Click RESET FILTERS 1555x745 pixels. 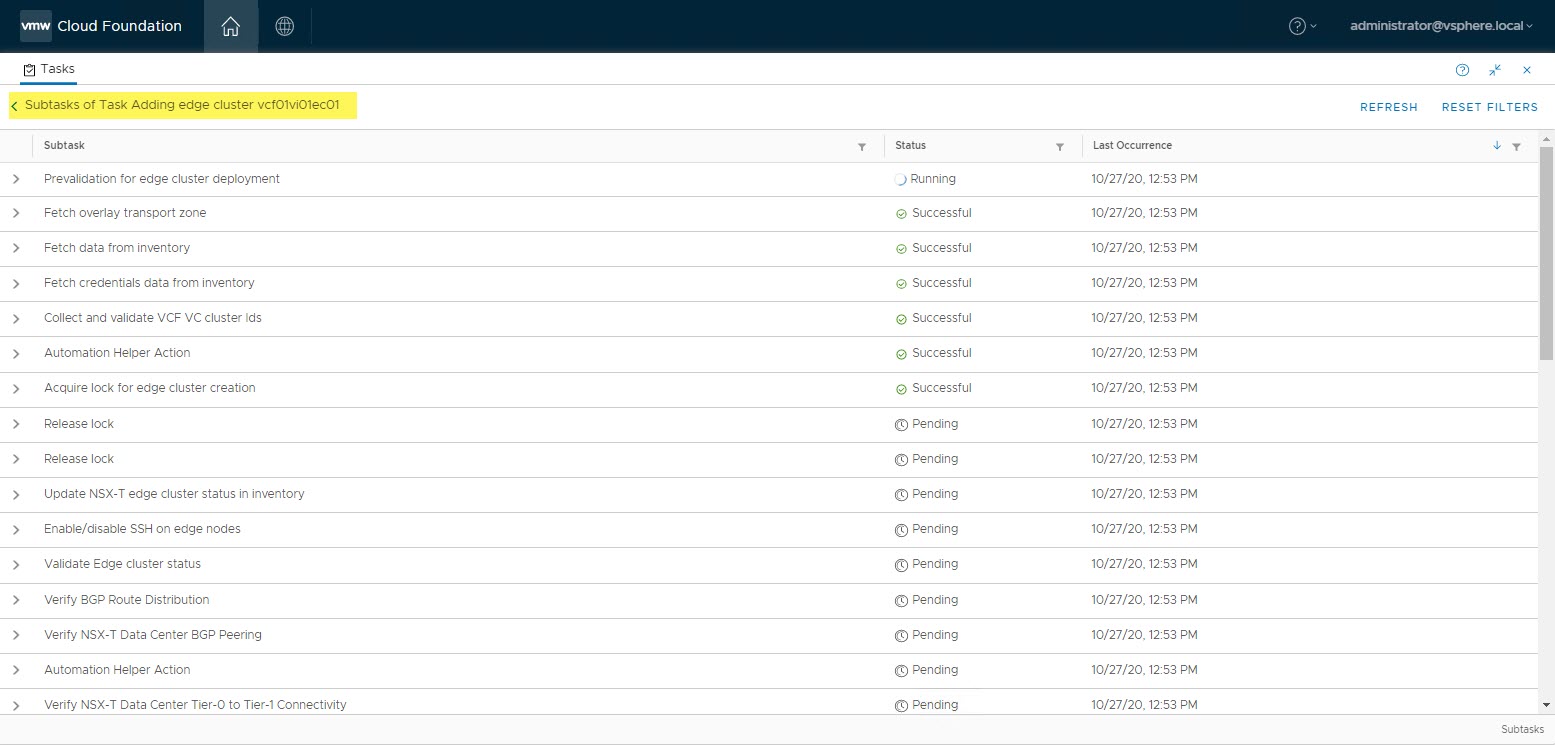pyautogui.click(x=1489, y=107)
